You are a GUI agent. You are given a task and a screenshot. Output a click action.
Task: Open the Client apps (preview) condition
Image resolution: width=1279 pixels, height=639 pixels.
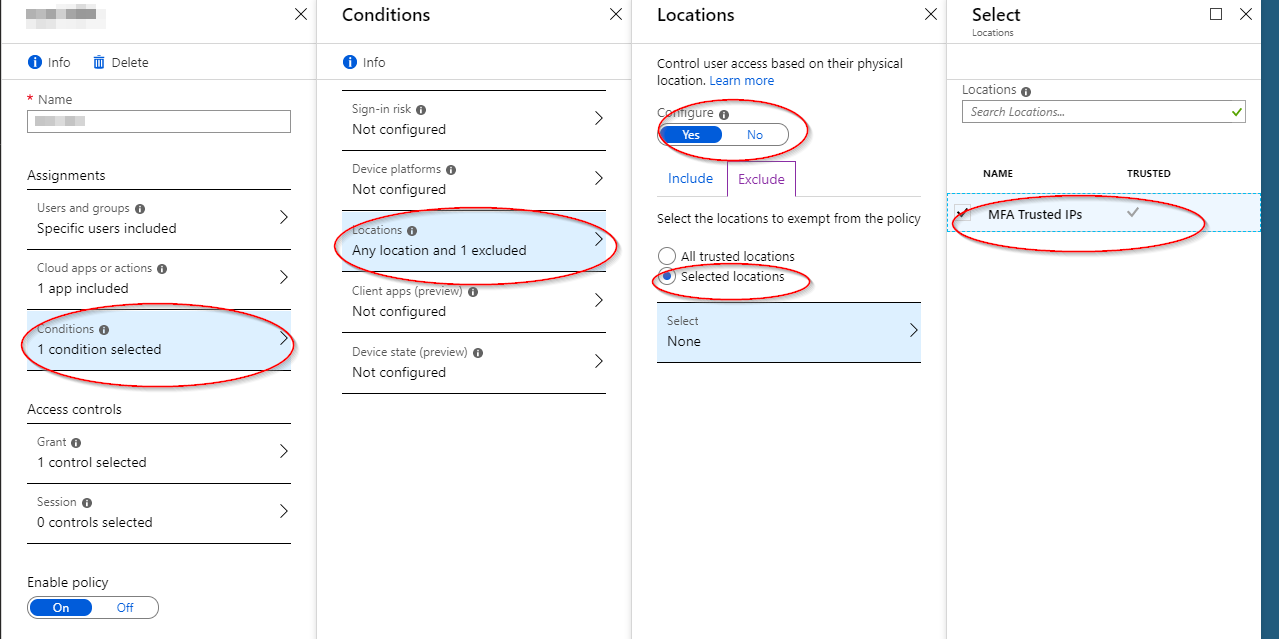474,302
